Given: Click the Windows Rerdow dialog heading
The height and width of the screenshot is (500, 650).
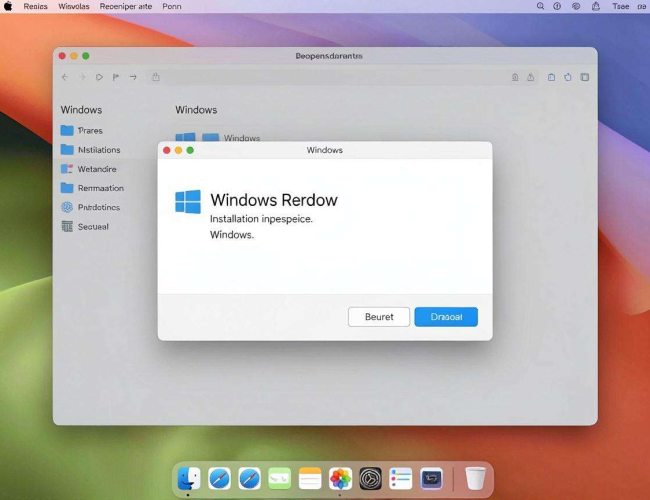Looking at the screenshot, I should point(274,200).
